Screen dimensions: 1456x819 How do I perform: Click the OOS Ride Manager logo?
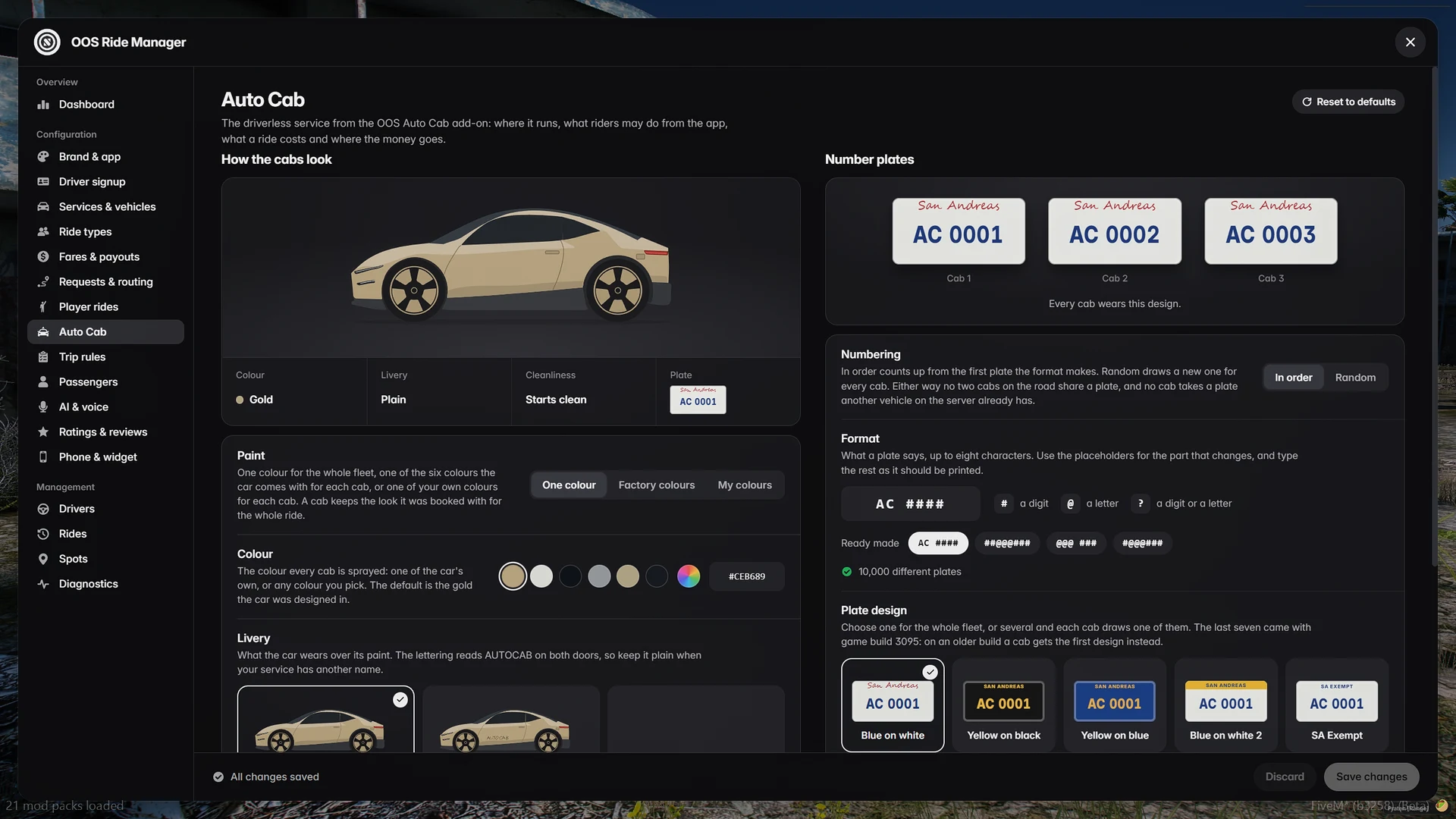47,42
